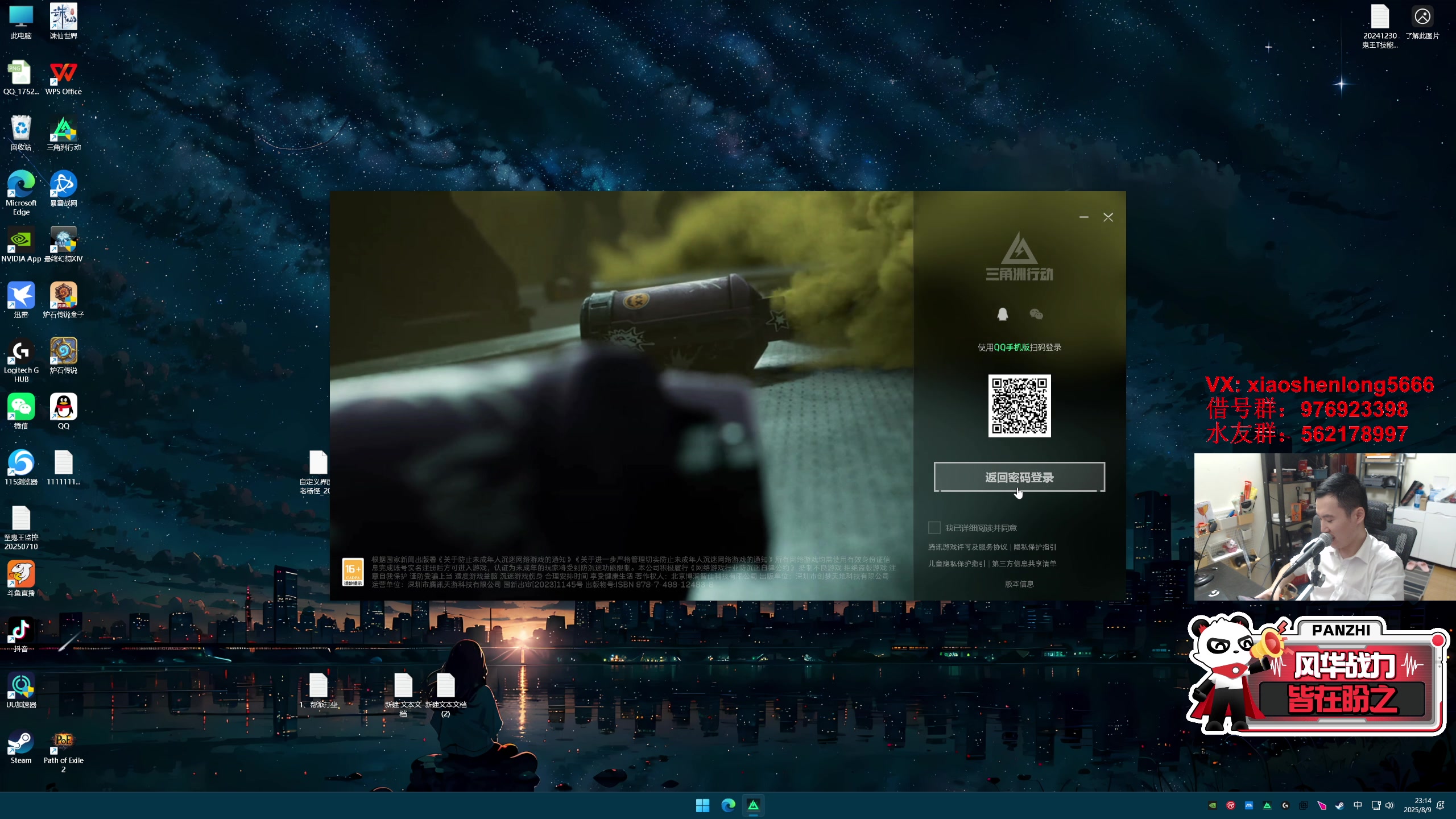Select the 1、帮派打坐 file icon

(318, 690)
